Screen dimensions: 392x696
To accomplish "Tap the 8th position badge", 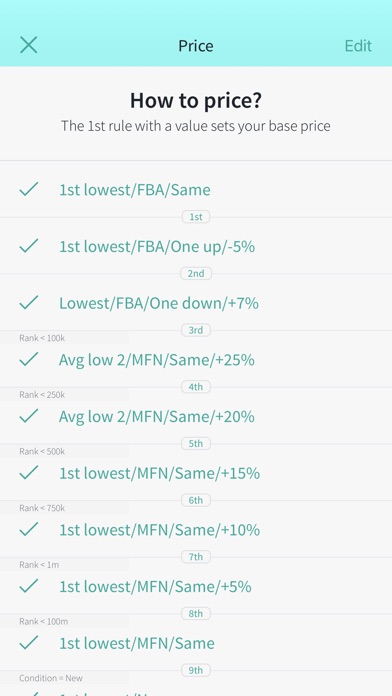I will 196,613.
